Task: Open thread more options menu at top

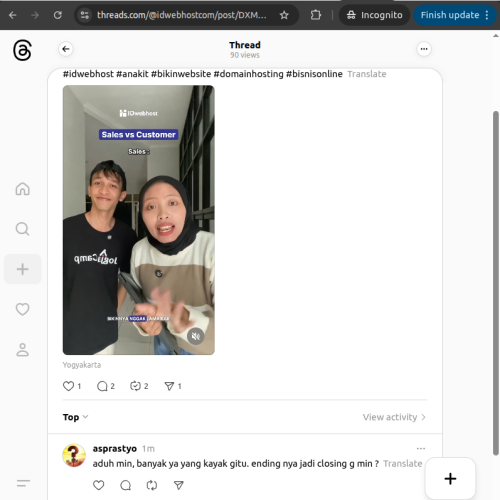Action: pyautogui.click(x=424, y=49)
